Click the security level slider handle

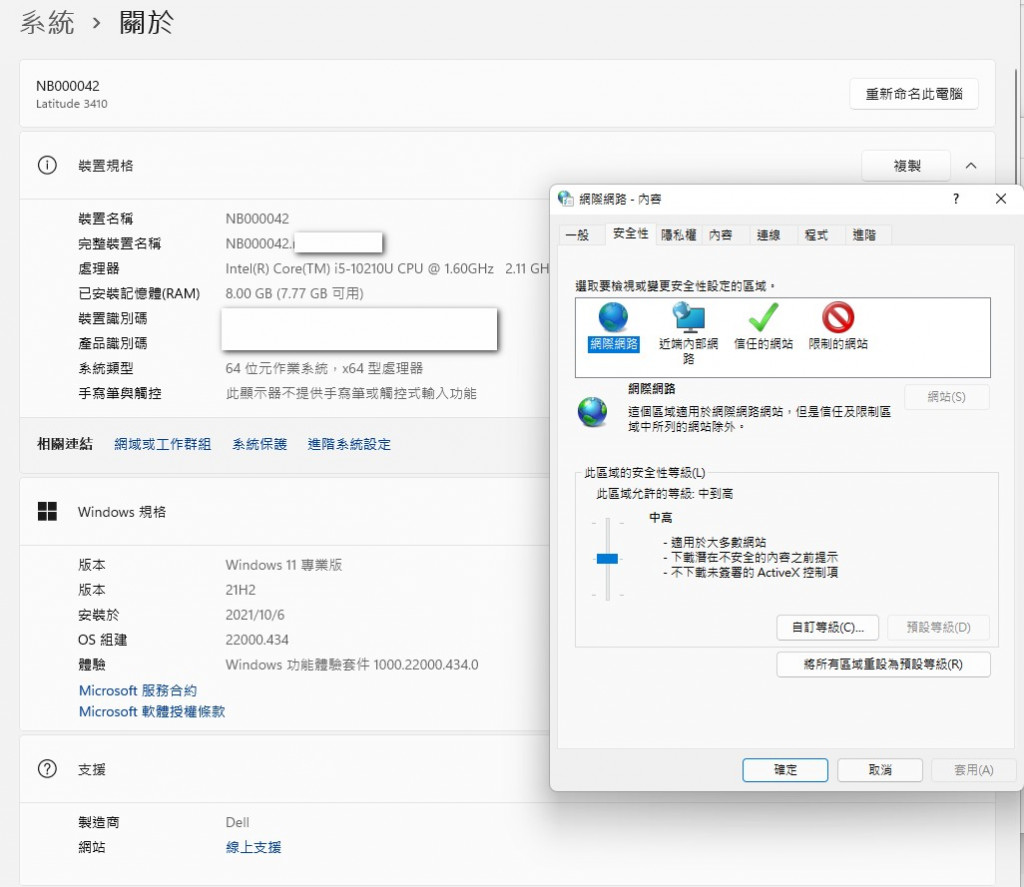tap(607, 558)
